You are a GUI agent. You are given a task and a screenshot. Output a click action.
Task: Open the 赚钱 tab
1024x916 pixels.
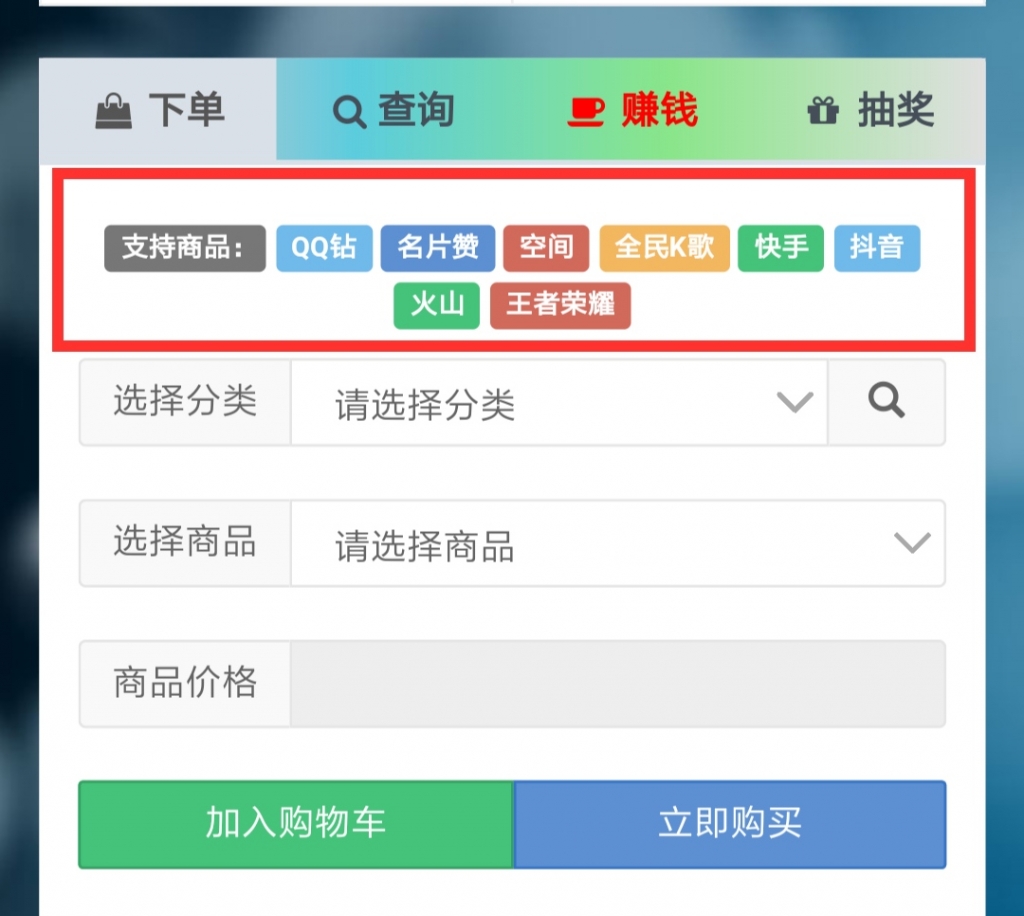[x=632, y=110]
